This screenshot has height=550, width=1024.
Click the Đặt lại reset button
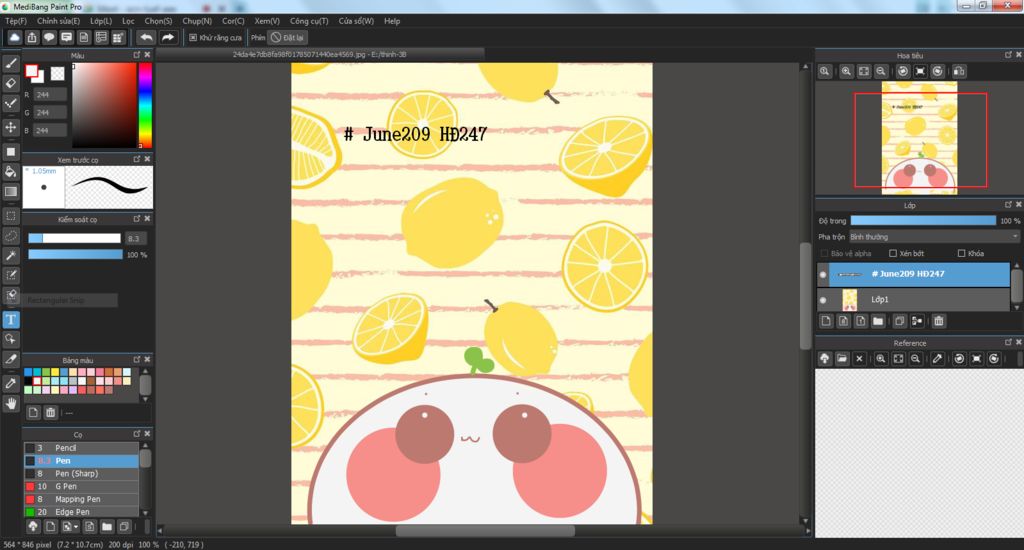tap(288, 38)
